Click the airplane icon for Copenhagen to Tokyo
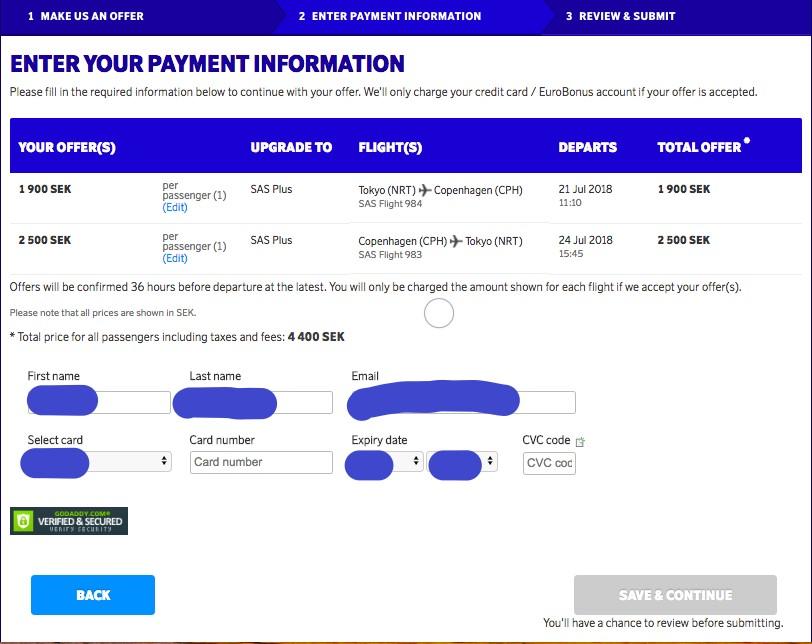 (x=456, y=241)
